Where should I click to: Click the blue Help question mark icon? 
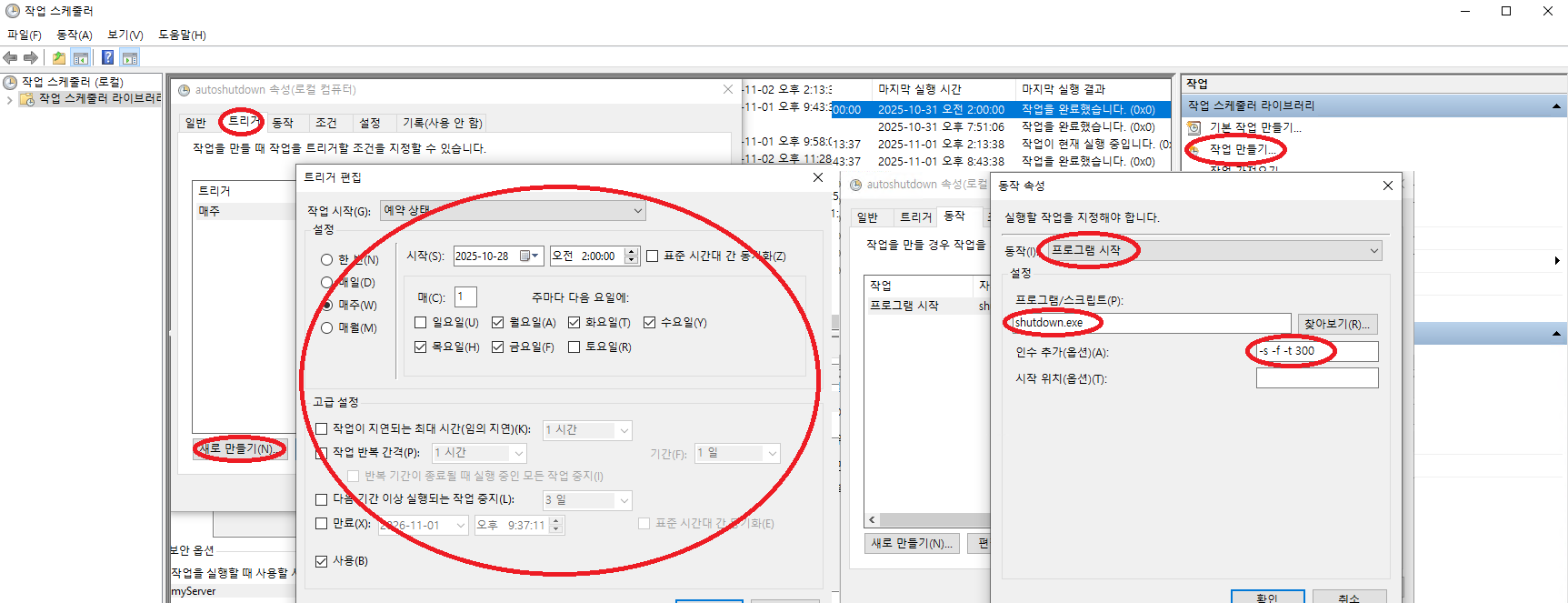click(108, 58)
